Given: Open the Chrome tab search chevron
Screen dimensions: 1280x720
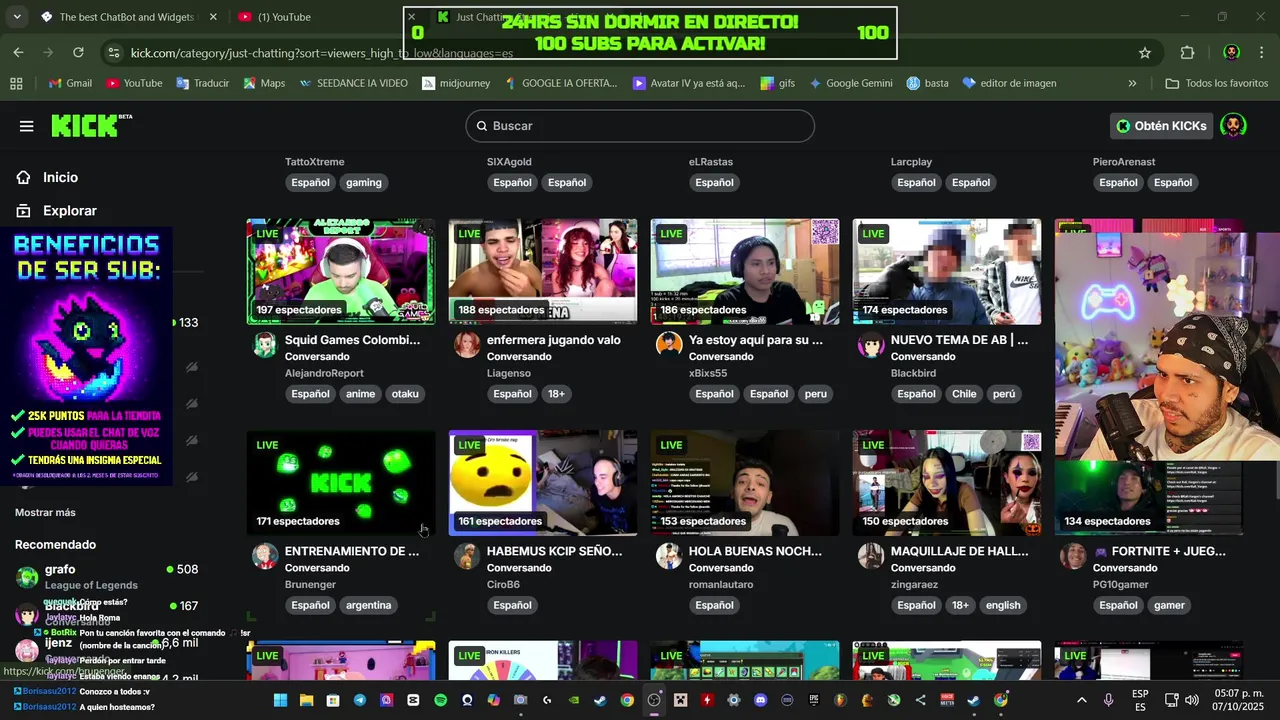Looking at the screenshot, I should [18, 17].
